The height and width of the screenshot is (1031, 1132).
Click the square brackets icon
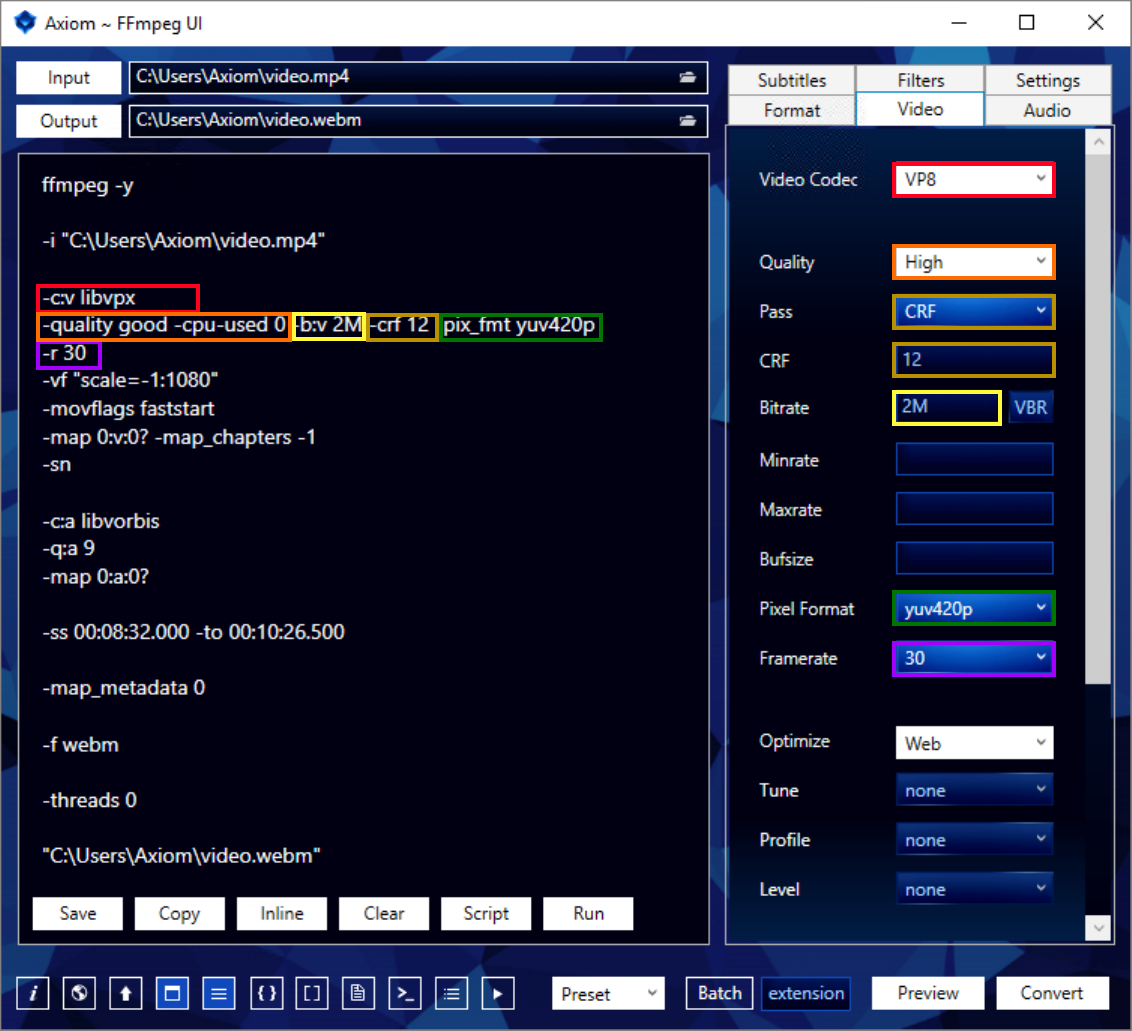point(312,993)
